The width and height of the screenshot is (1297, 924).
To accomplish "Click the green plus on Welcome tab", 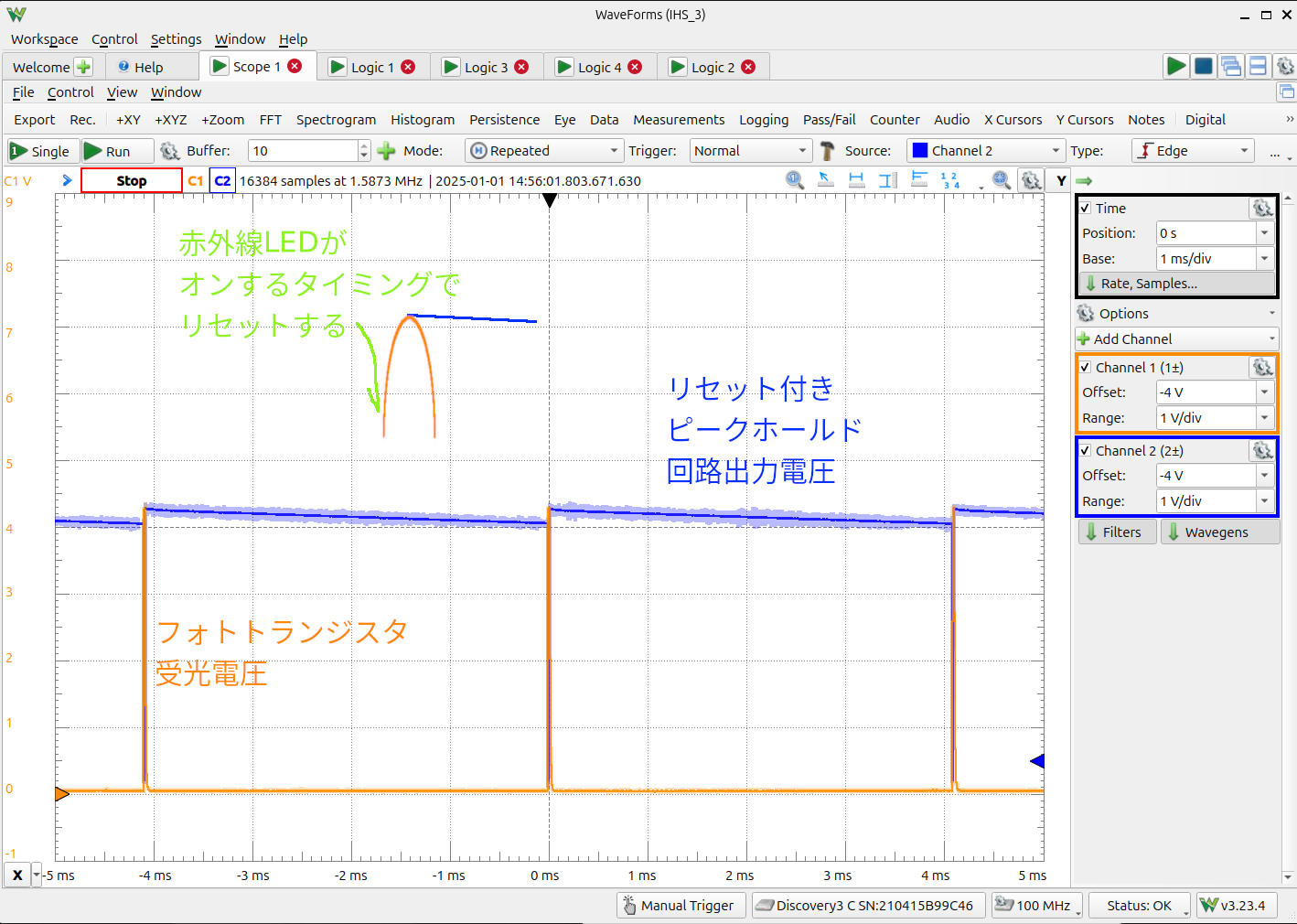I will coord(83,67).
